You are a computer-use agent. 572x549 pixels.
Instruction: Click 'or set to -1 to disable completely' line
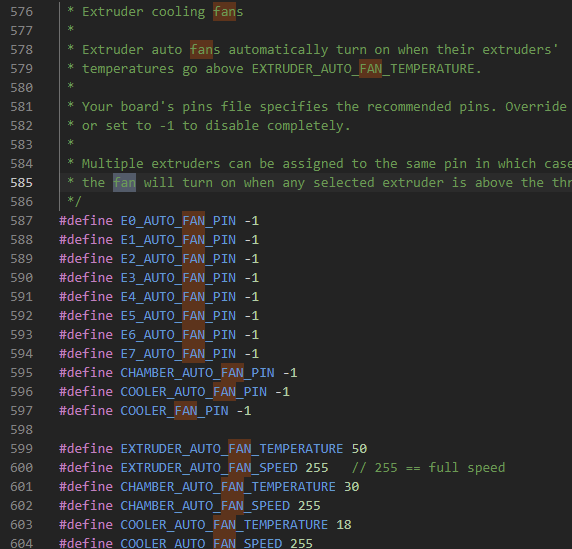[209, 125]
